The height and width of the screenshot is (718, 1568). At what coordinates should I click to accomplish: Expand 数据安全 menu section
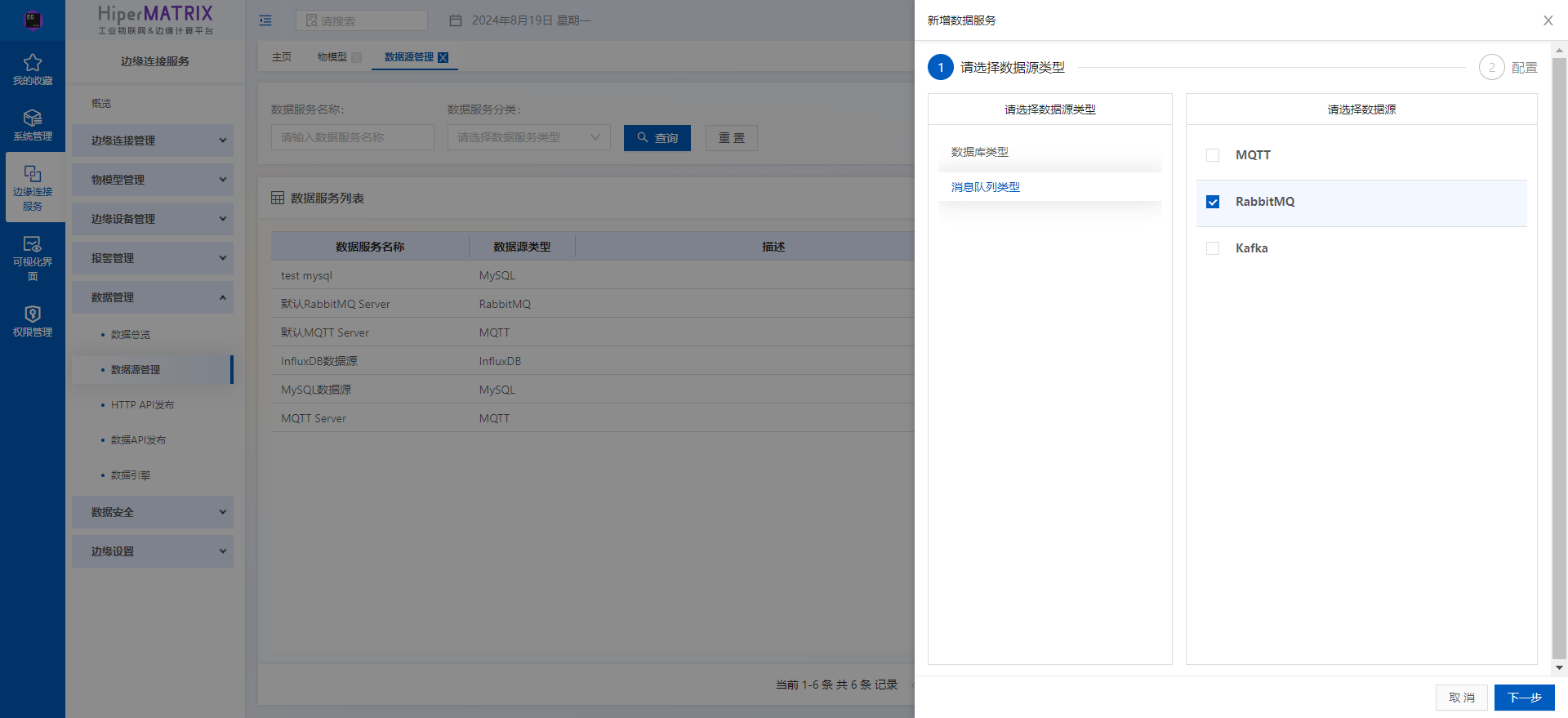tap(153, 512)
